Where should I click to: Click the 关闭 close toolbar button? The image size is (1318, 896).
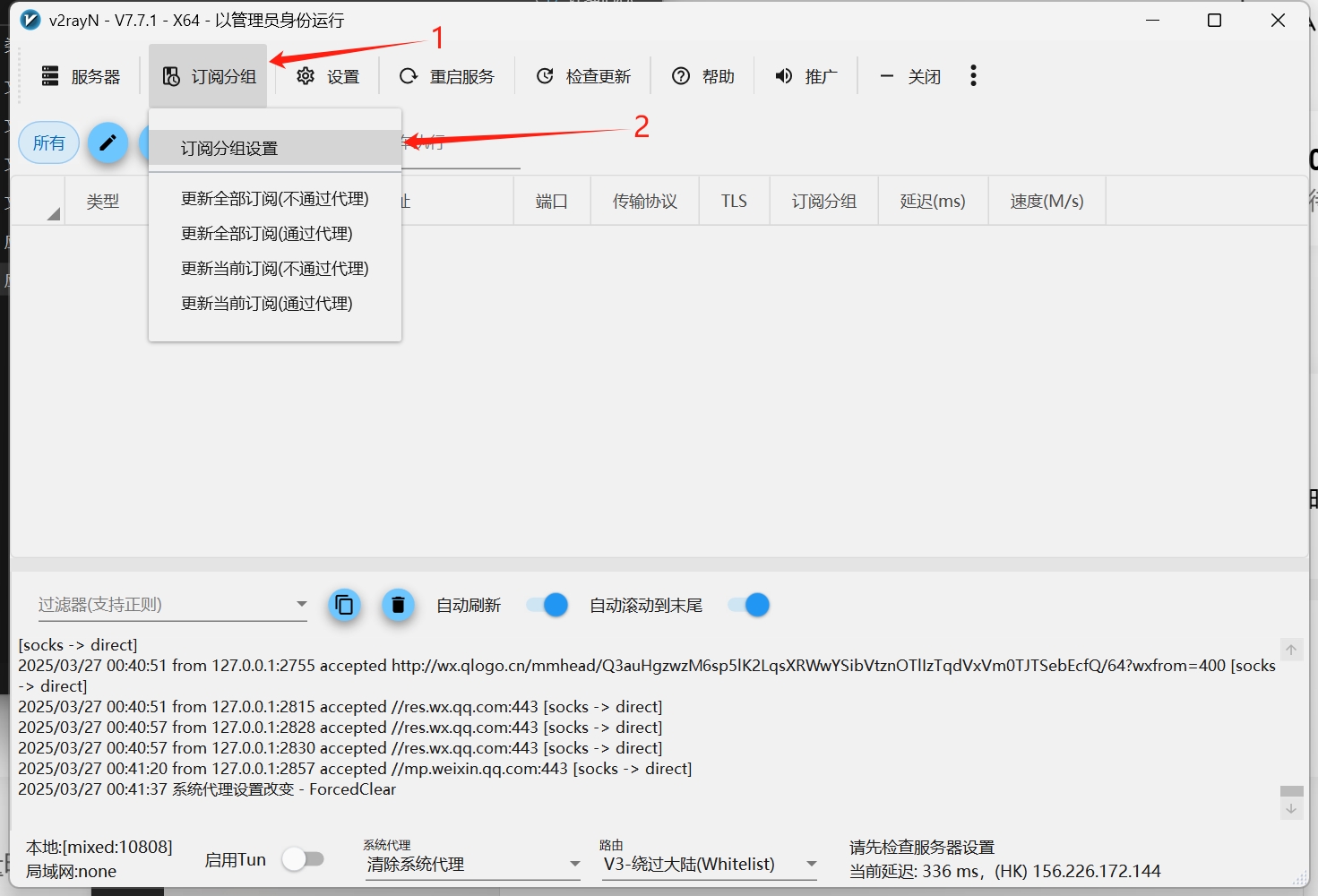(910, 76)
